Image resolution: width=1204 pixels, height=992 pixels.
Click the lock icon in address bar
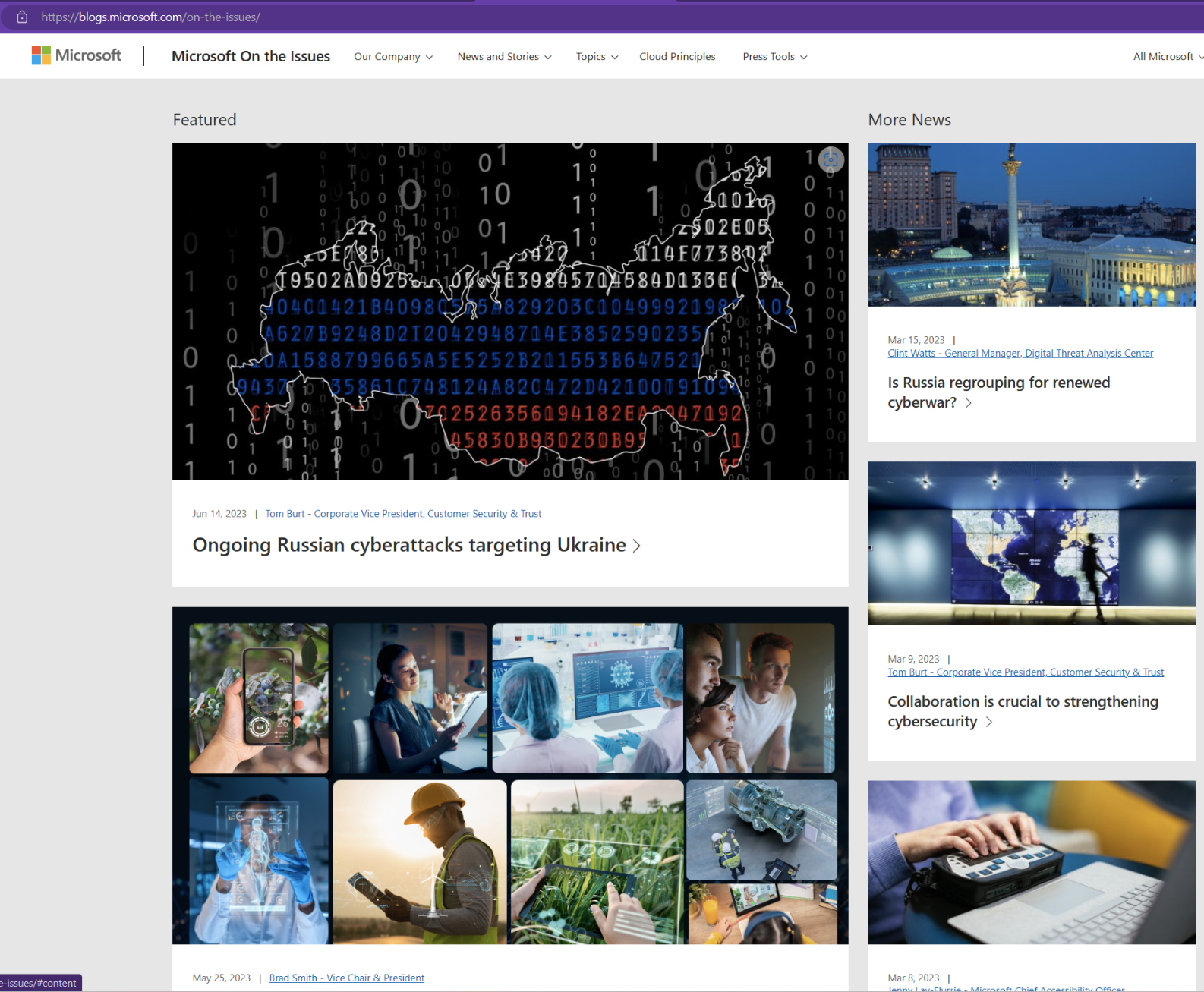click(x=22, y=17)
